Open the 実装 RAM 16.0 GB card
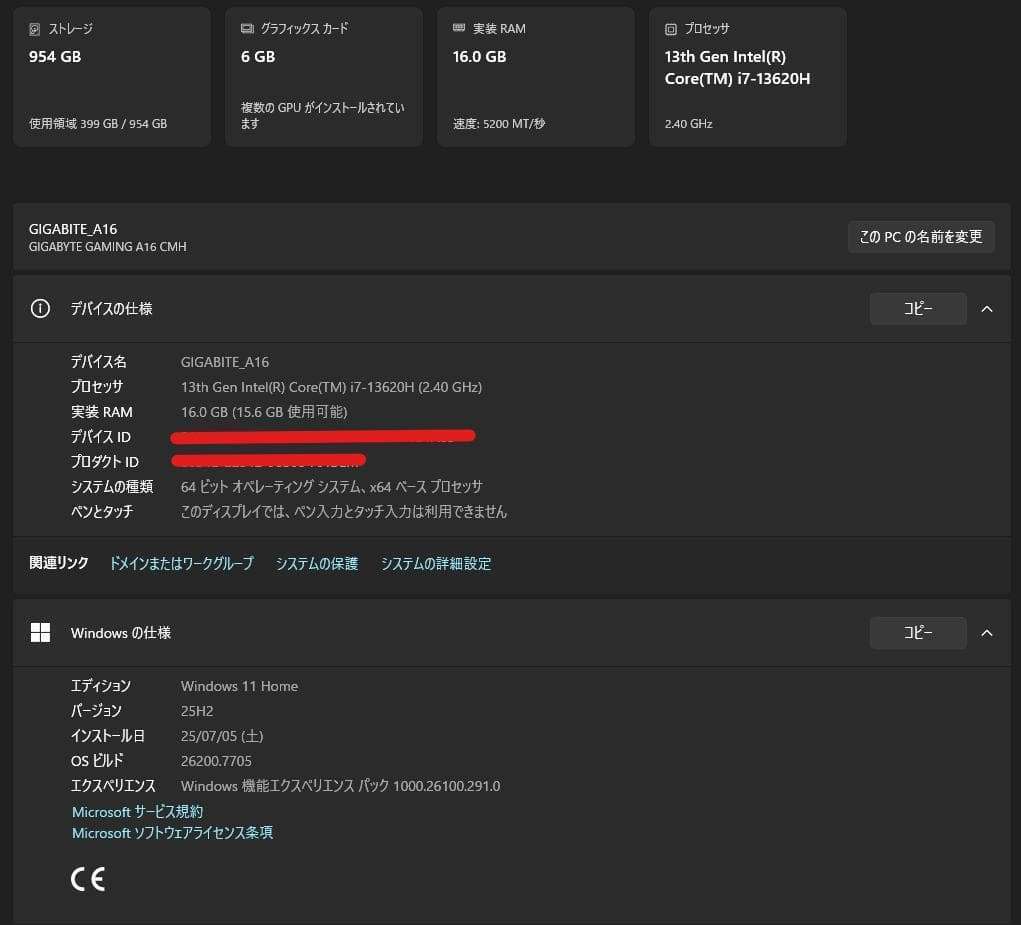The image size is (1021, 925). coord(536,77)
